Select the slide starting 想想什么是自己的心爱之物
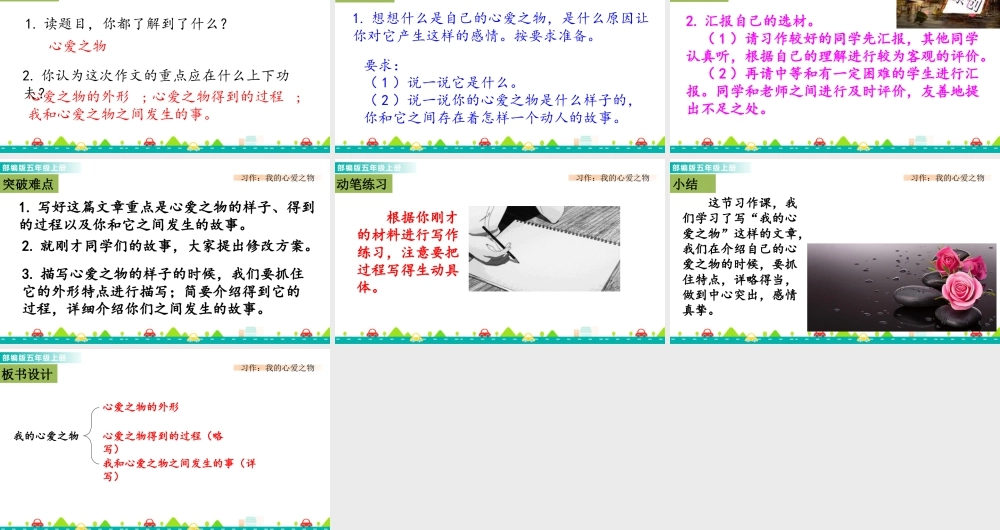 (x=499, y=77)
